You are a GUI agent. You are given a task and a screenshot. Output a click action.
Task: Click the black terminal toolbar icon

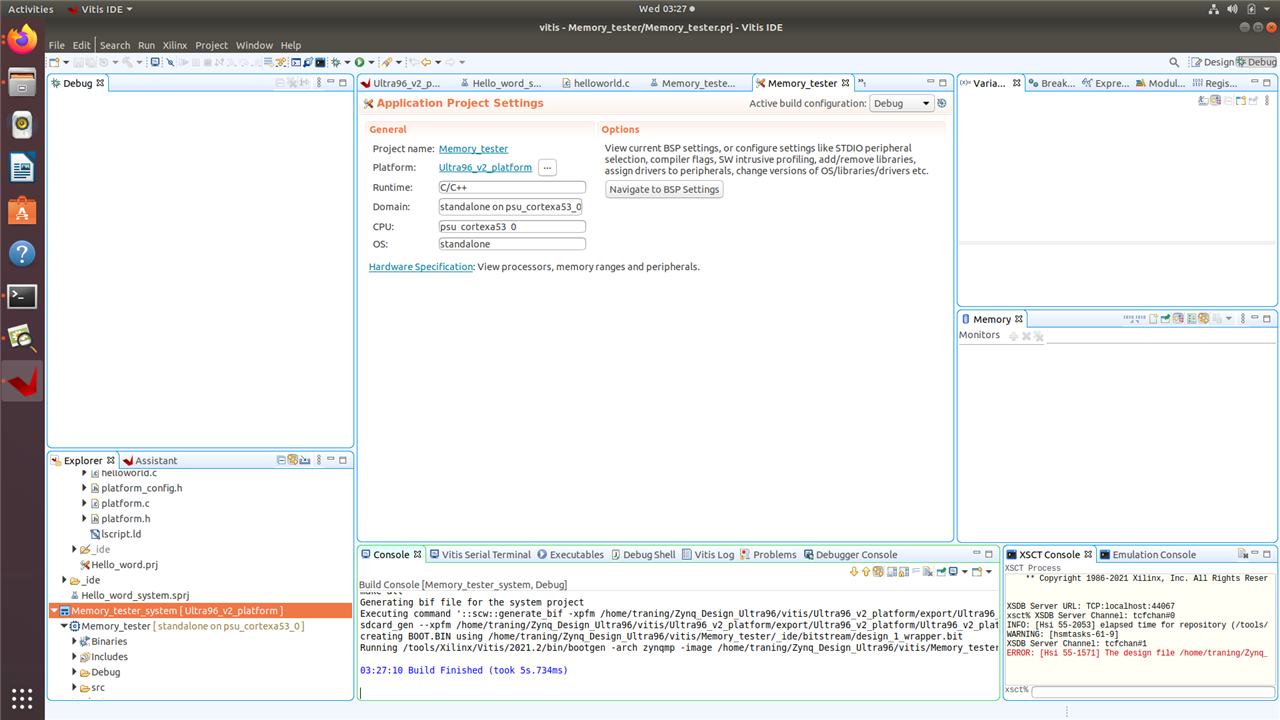point(320,62)
